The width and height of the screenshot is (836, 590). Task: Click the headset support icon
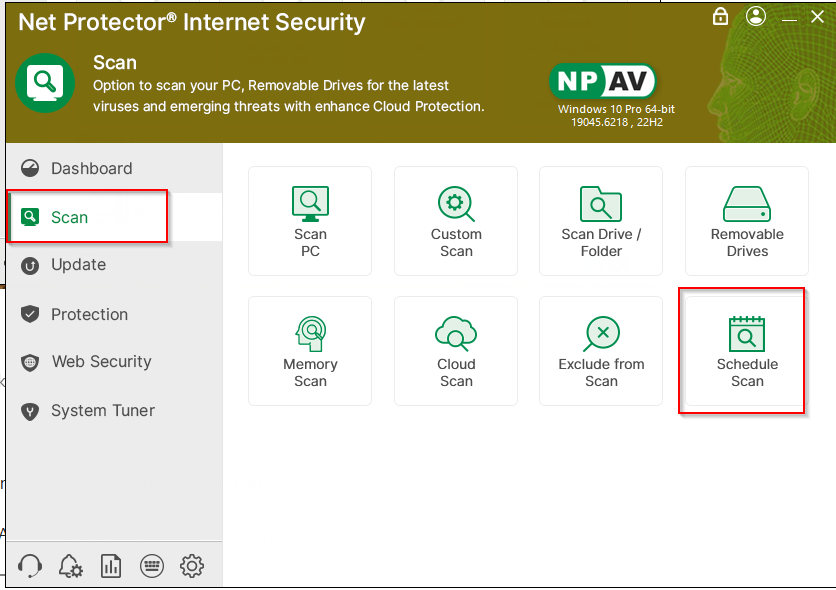[30, 566]
